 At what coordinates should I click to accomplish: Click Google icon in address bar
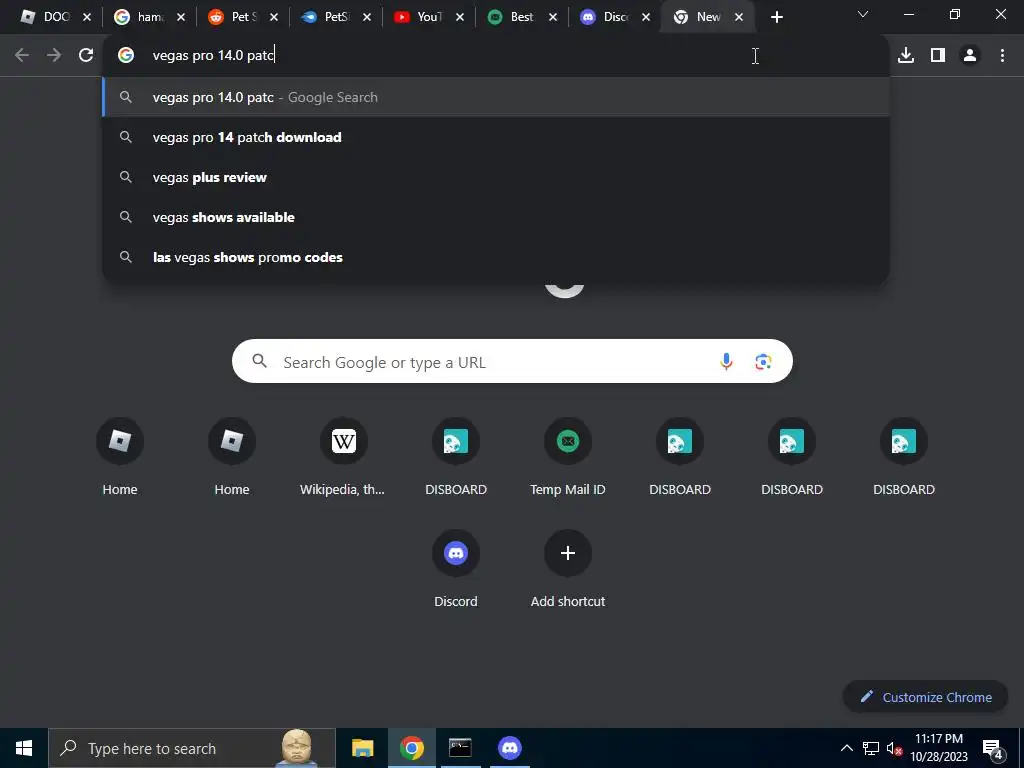pyautogui.click(x=126, y=56)
